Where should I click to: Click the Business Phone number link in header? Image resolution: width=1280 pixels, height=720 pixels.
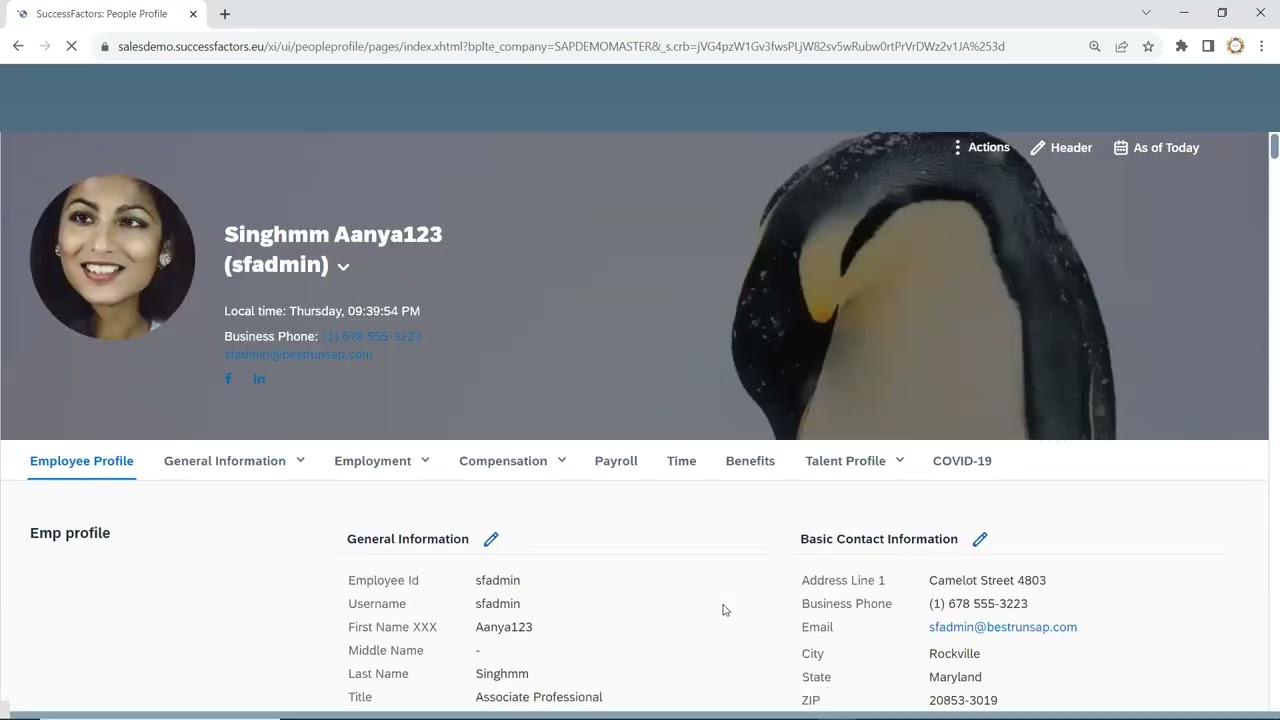pyautogui.click(x=372, y=336)
